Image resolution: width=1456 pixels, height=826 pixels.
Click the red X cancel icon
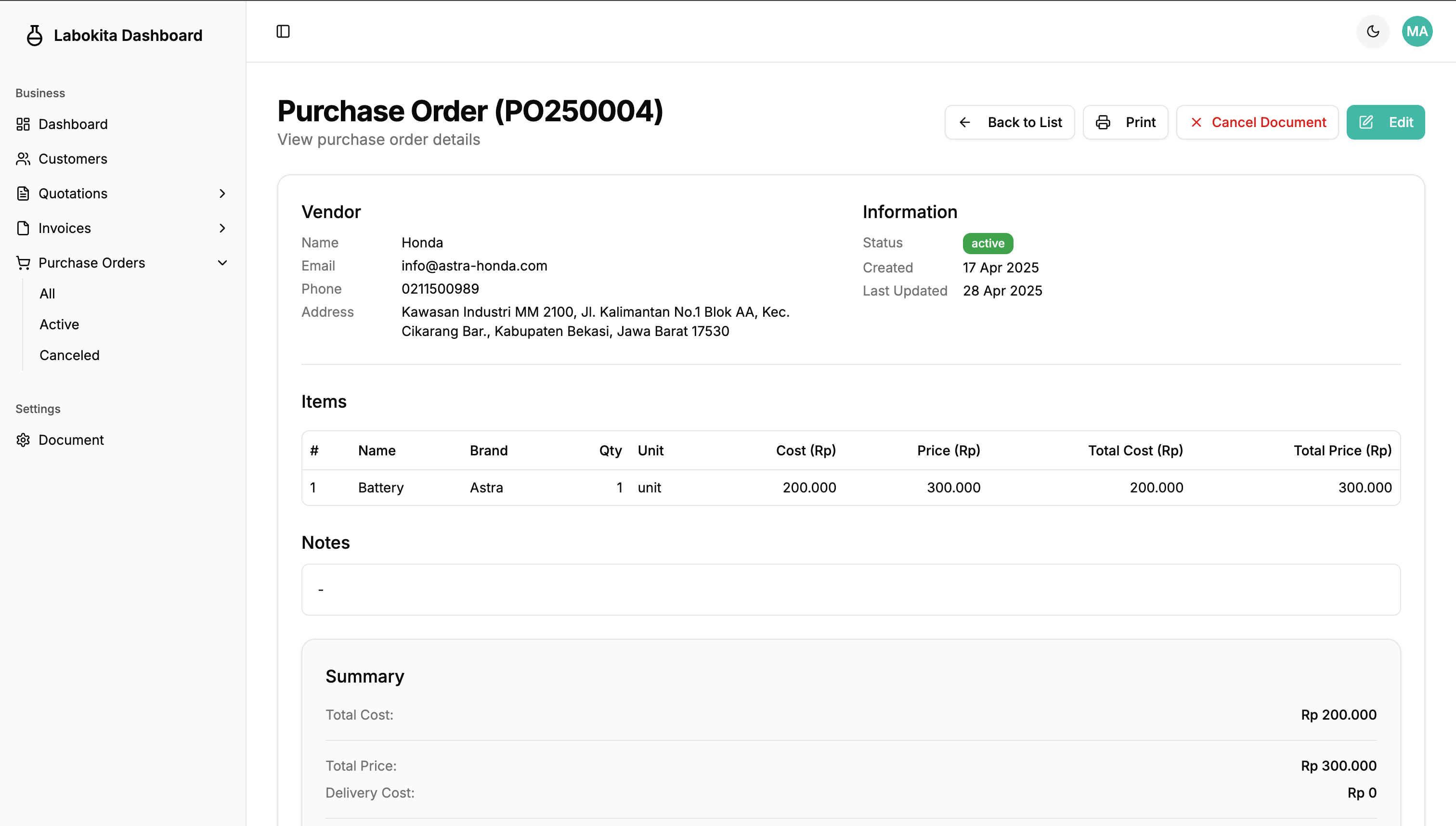(1196, 122)
